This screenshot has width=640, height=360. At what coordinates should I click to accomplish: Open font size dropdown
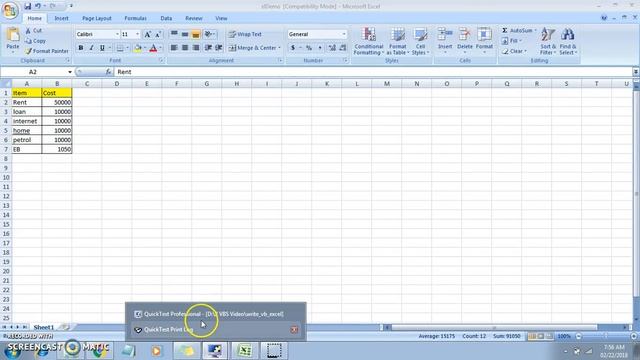pos(138,34)
